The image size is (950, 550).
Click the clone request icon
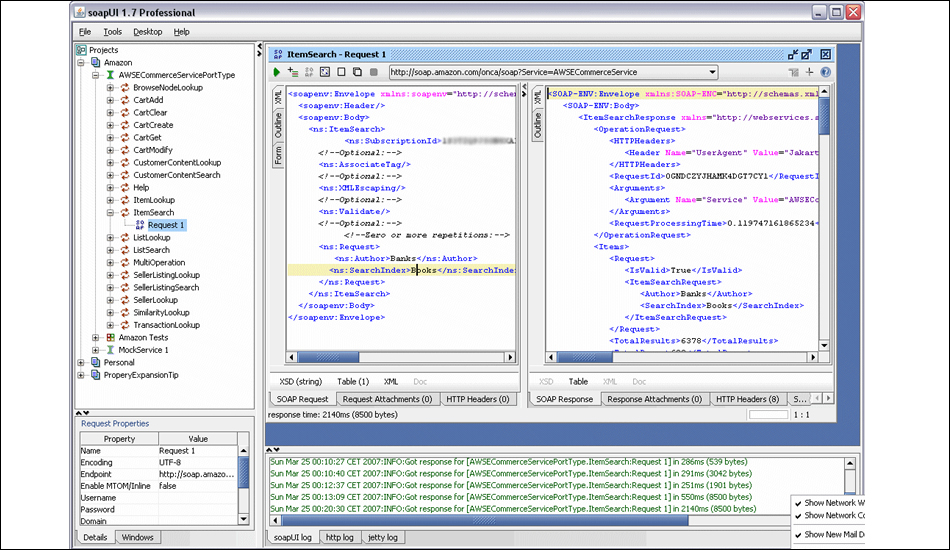pos(357,72)
